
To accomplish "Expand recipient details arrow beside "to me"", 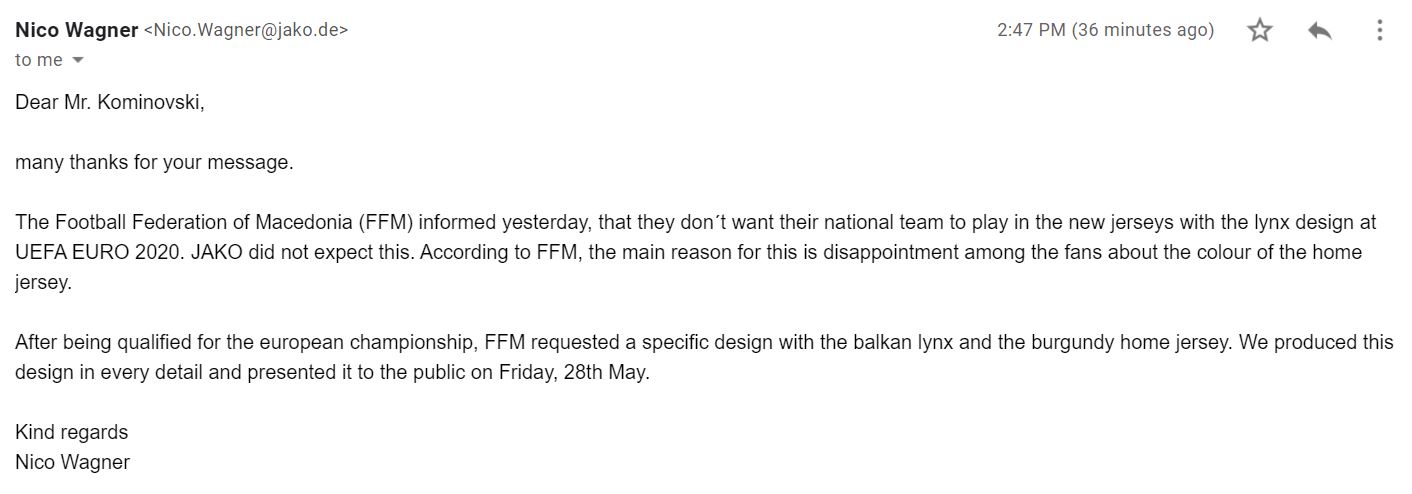I will coord(78,61).
